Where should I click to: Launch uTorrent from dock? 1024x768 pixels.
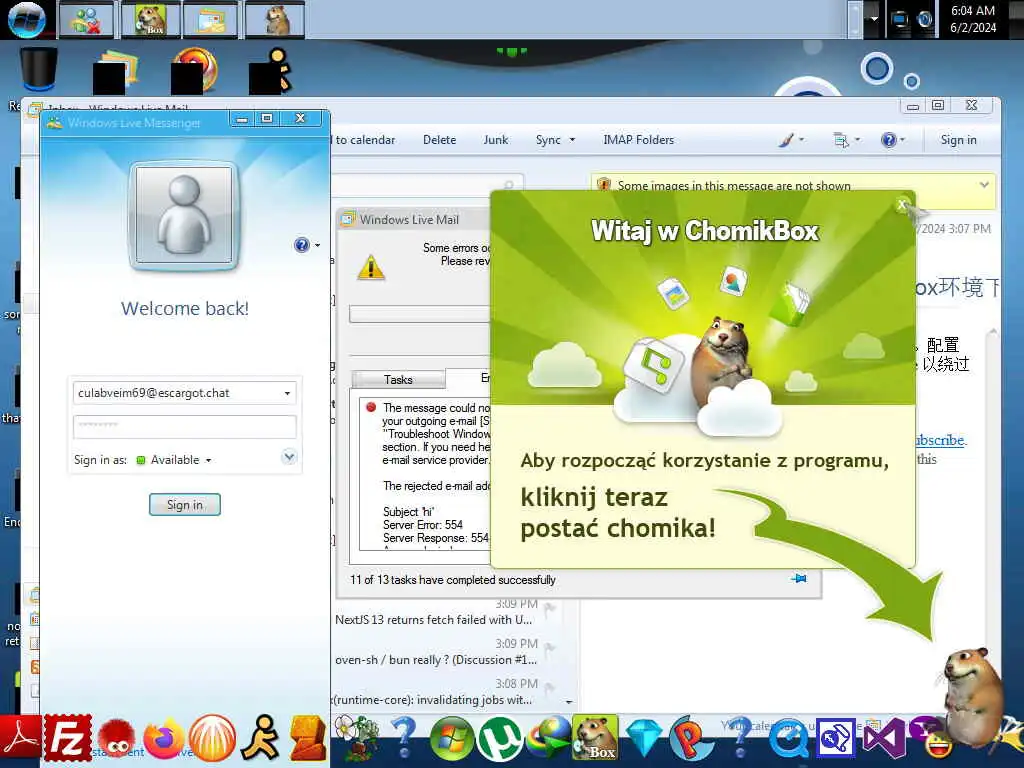500,739
